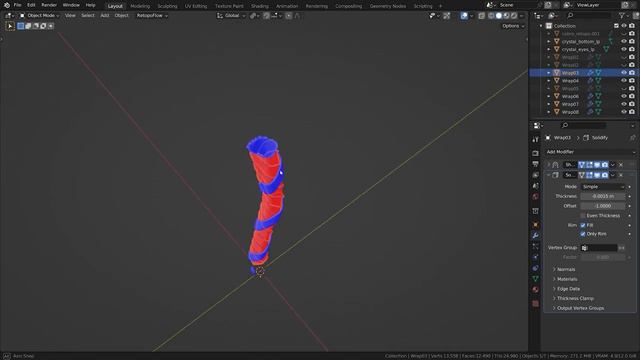Uncheck the Only Rim checkbox
The width and height of the screenshot is (640, 360).
[x=583, y=234]
